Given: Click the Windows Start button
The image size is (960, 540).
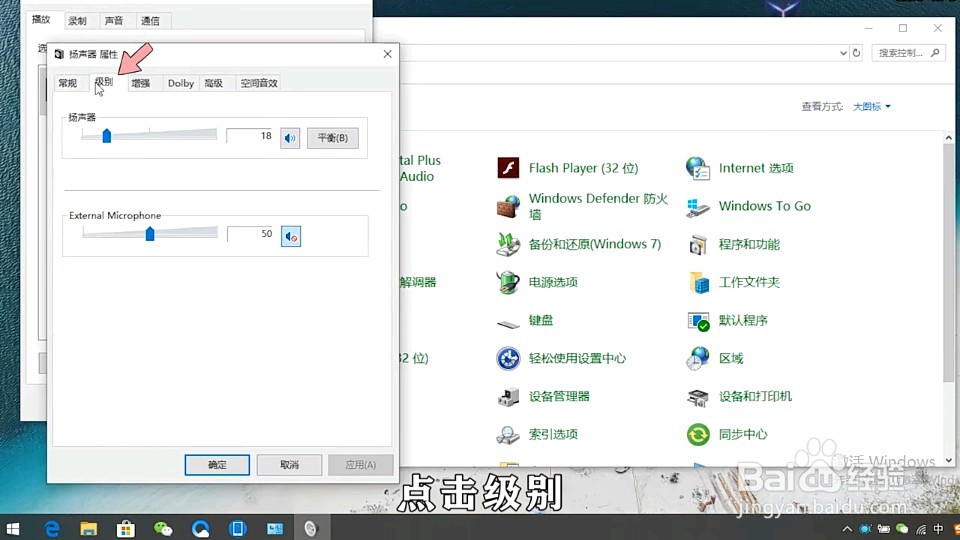Looking at the screenshot, I should coord(13,528).
